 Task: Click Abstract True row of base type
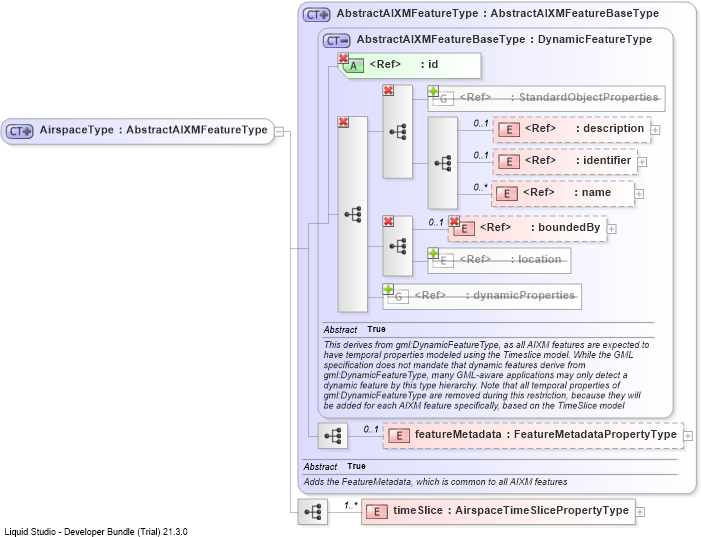click(x=488, y=330)
